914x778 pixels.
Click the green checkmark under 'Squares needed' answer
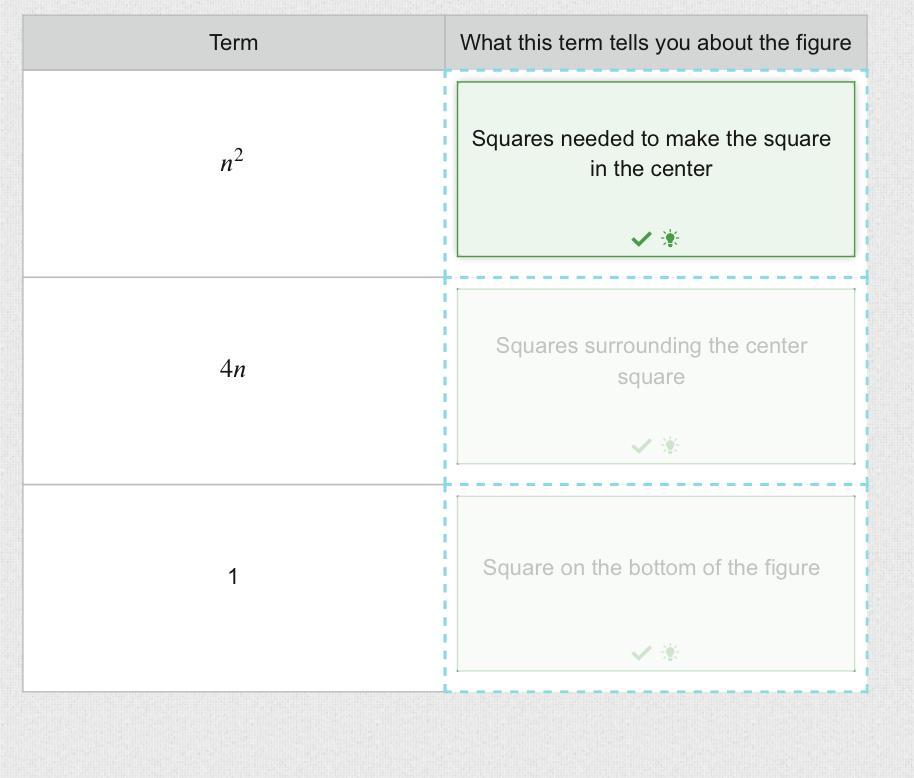pos(641,239)
